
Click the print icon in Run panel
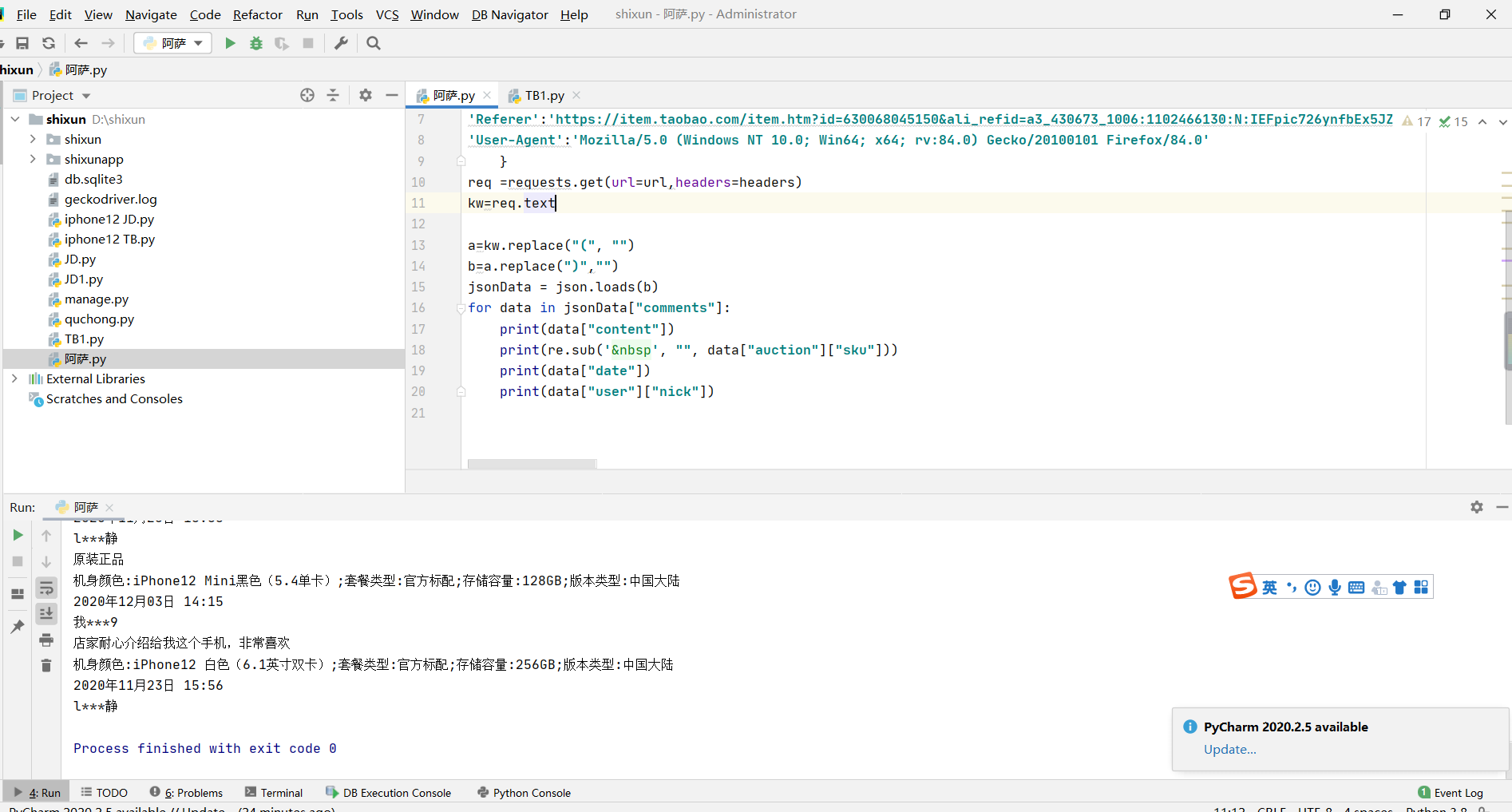point(46,640)
